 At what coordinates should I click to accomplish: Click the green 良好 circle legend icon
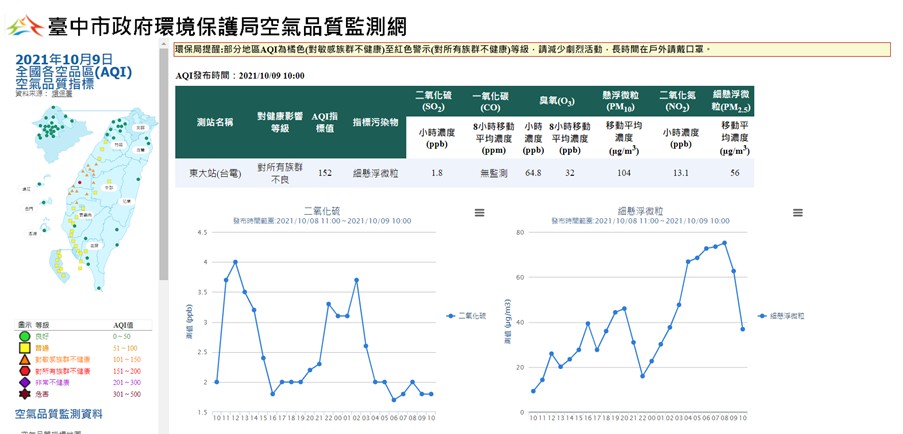(x=23, y=337)
